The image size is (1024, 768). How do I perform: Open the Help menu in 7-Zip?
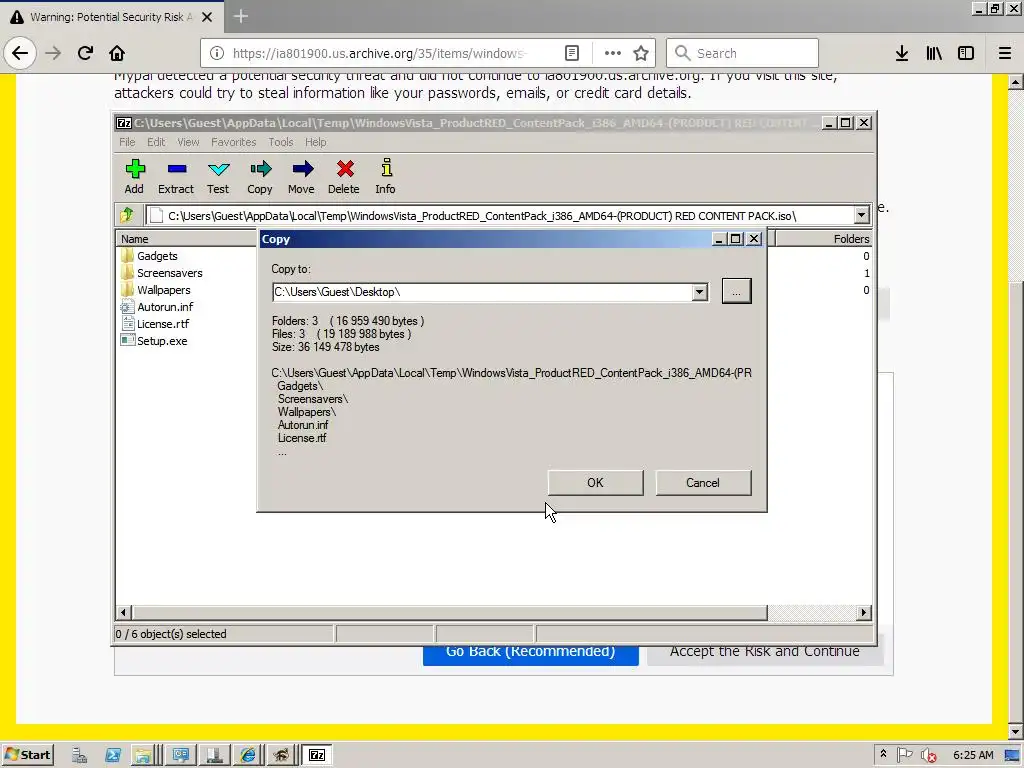[315, 142]
